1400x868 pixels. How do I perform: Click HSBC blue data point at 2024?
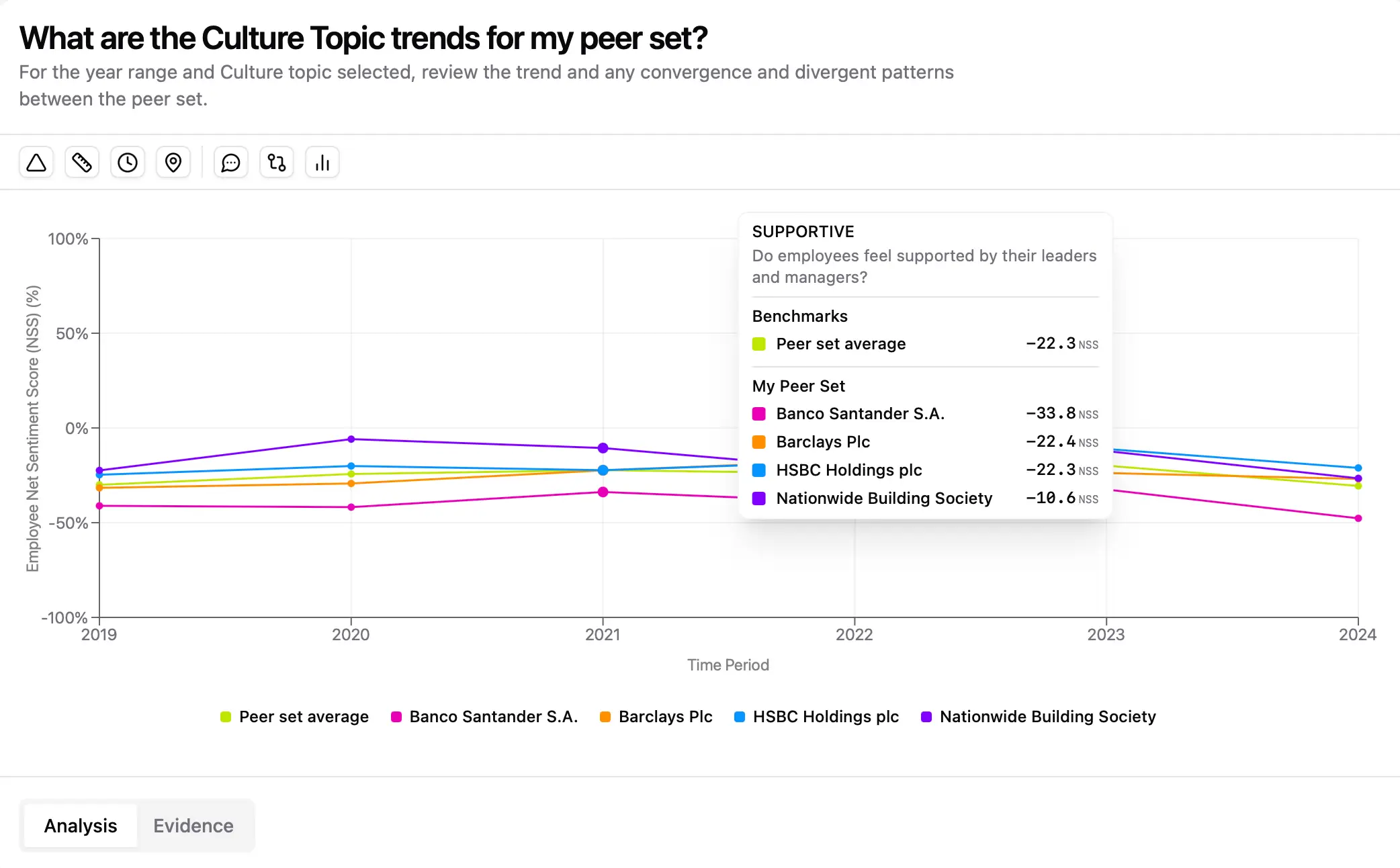pyautogui.click(x=1358, y=468)
